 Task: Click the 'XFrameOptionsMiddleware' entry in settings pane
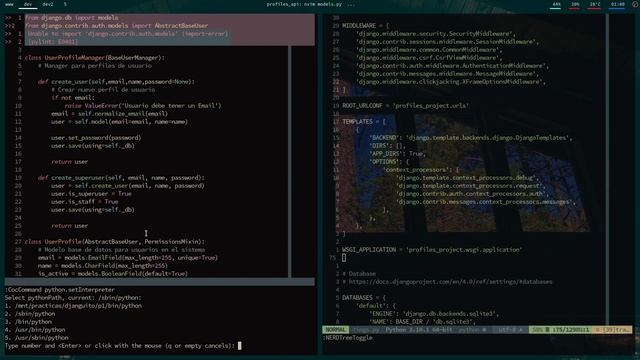click(x=451, y=82)
